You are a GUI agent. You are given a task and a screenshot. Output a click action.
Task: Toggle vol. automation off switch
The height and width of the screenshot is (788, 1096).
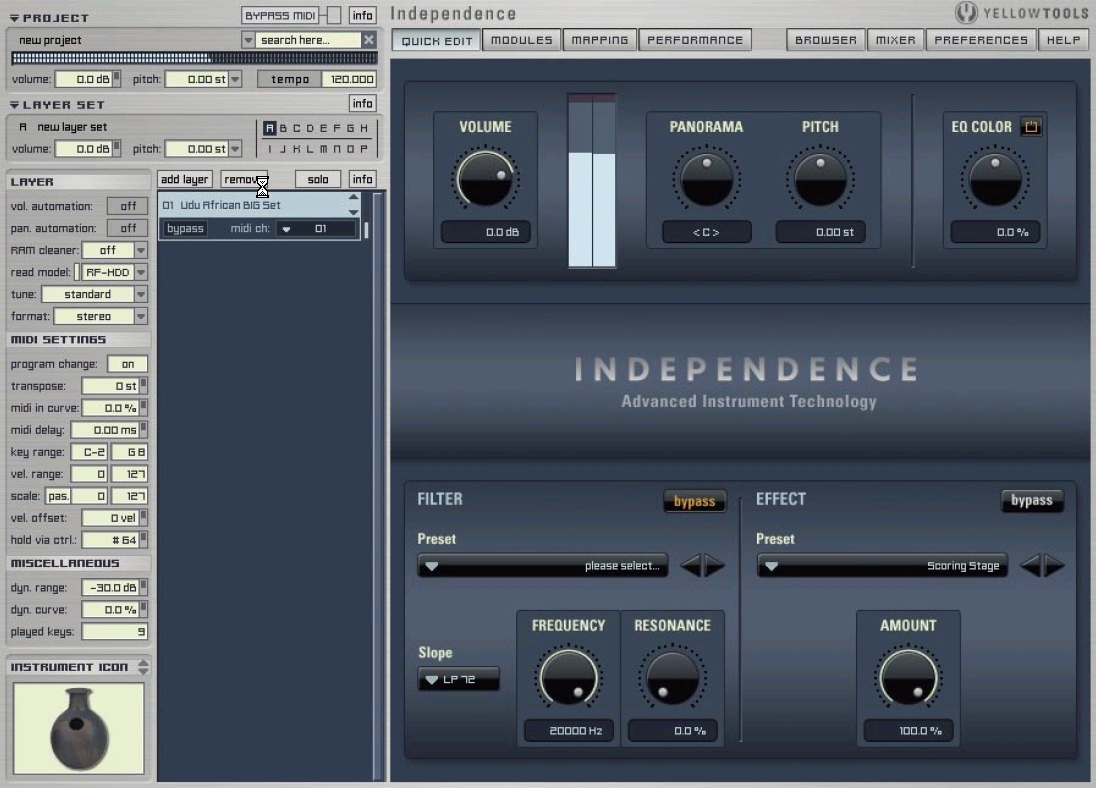[x=127, y=206]
